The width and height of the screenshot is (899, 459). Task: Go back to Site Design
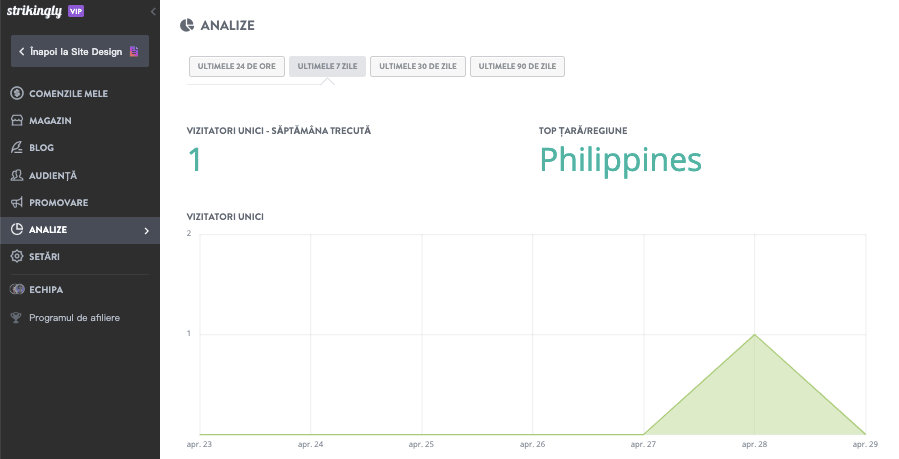pyautogui.click(x=79, y=51)
